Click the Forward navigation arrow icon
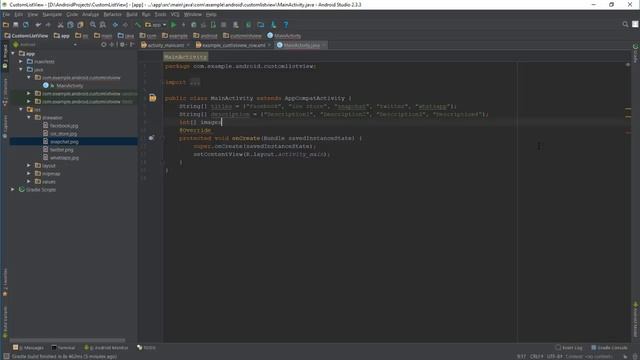The height and width of the screenshot is (360, 640). pyautogui.click(x=125, y=25)
